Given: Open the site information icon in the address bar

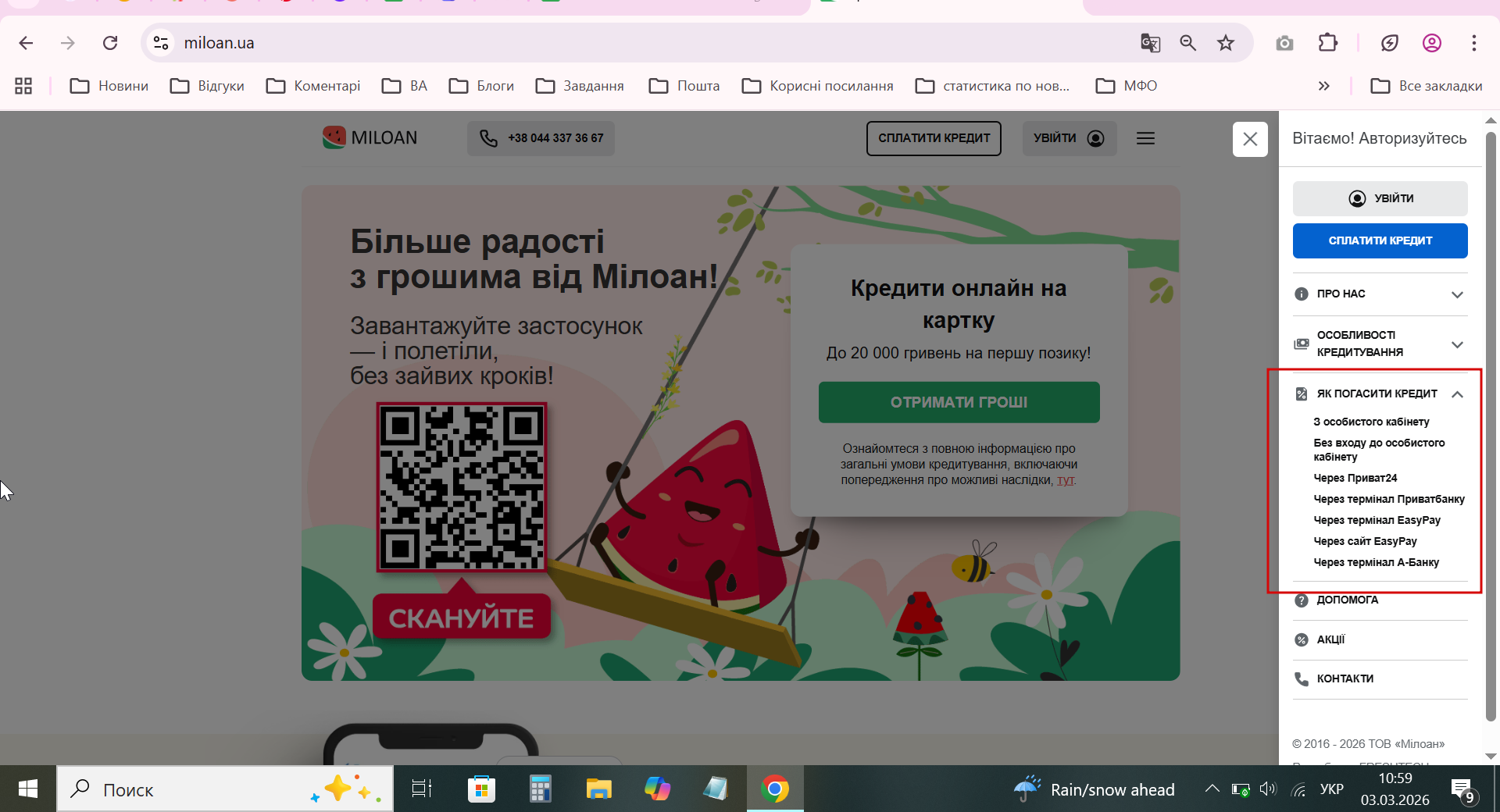Looking at the screenshot, I should click(161, 43).
